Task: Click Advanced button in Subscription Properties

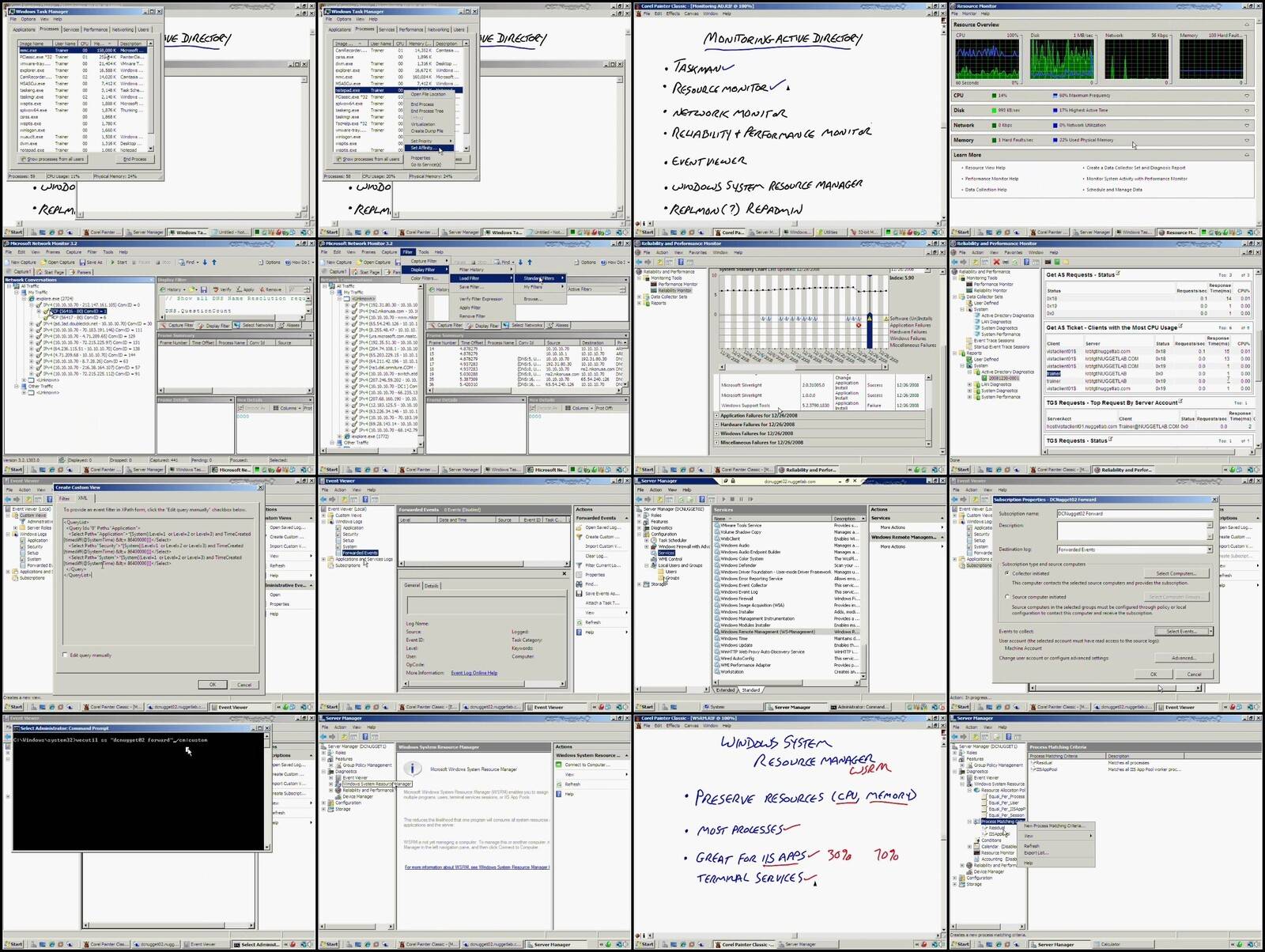Action: 1184,658
